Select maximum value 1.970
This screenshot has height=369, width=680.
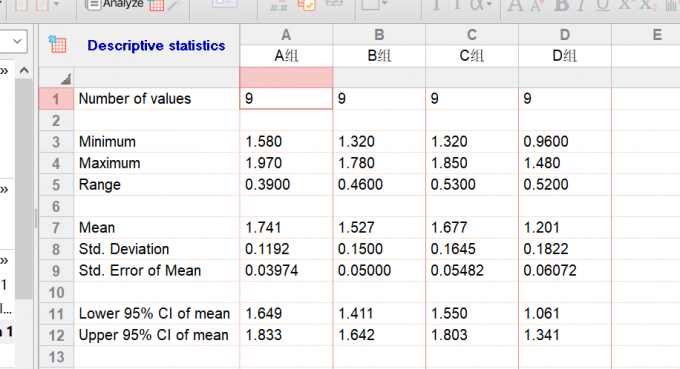tap(286, 163)
